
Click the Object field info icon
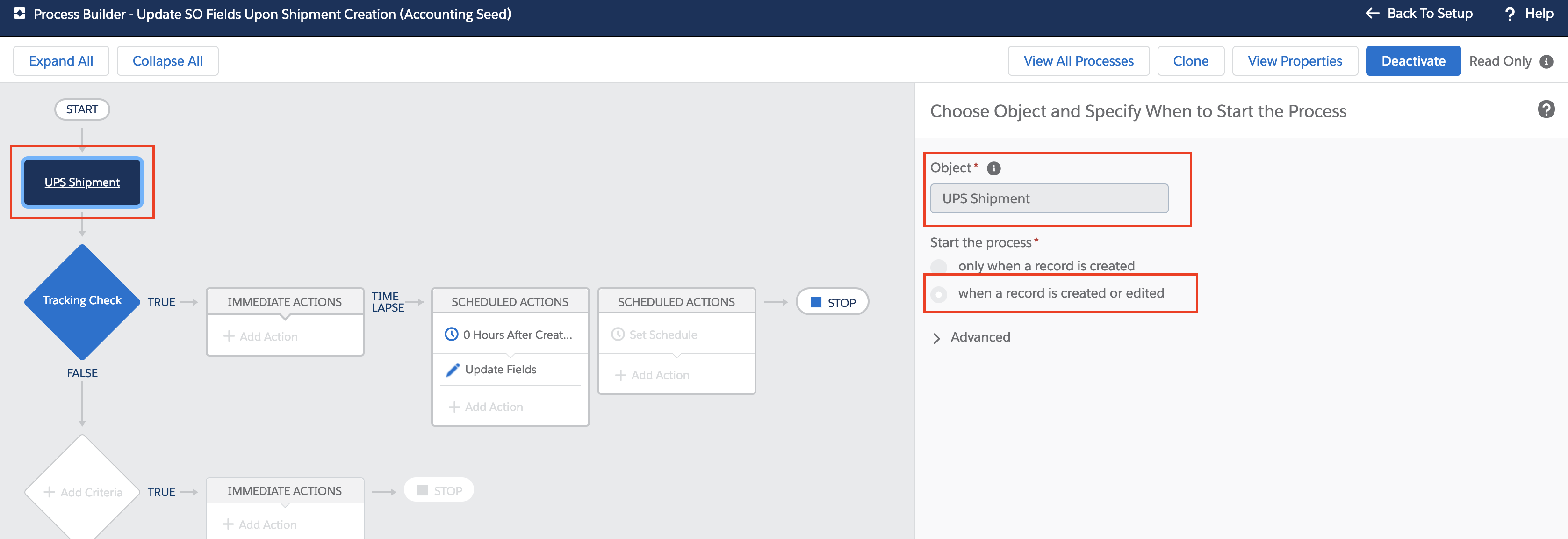(993, 168)
